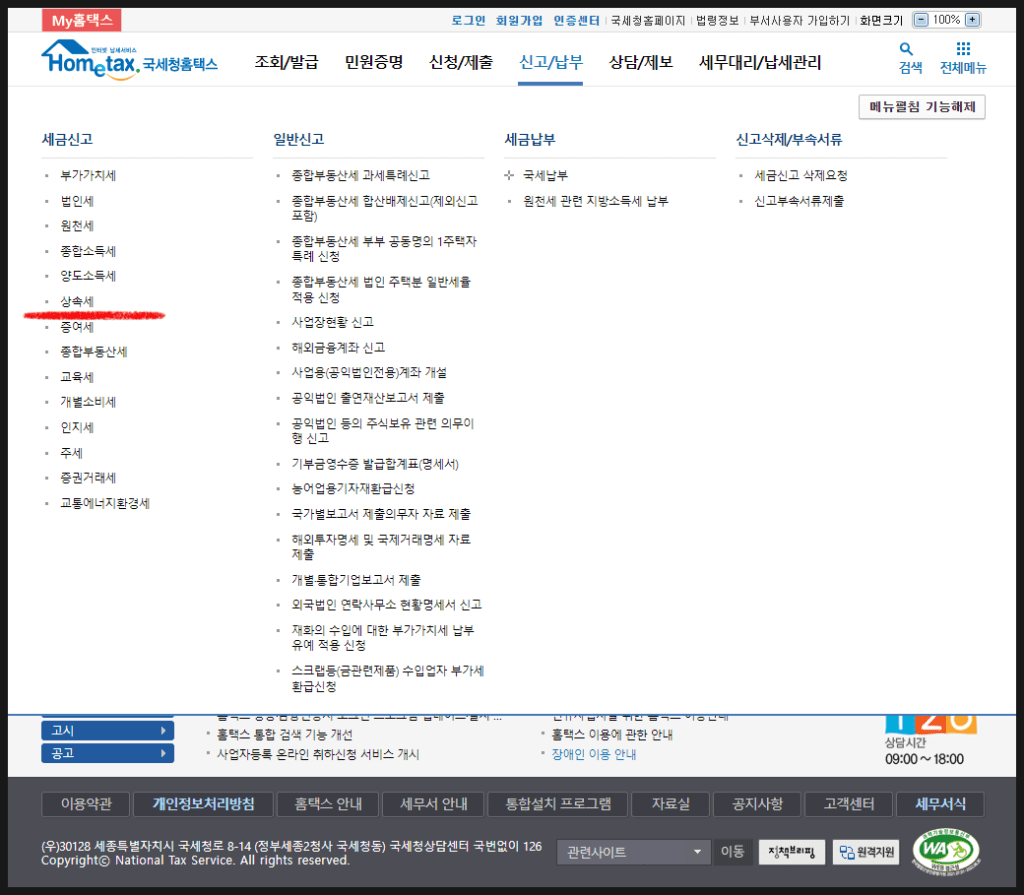The image size is (1024, 895).
Task: Open the 민원증명 menu
Action: coord(373,62)
